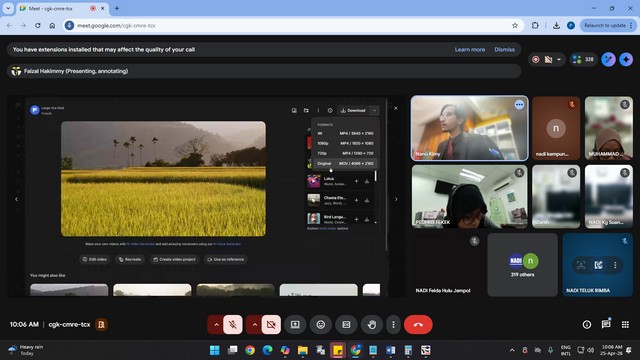Click Learn more in the extensions notice

470,49
